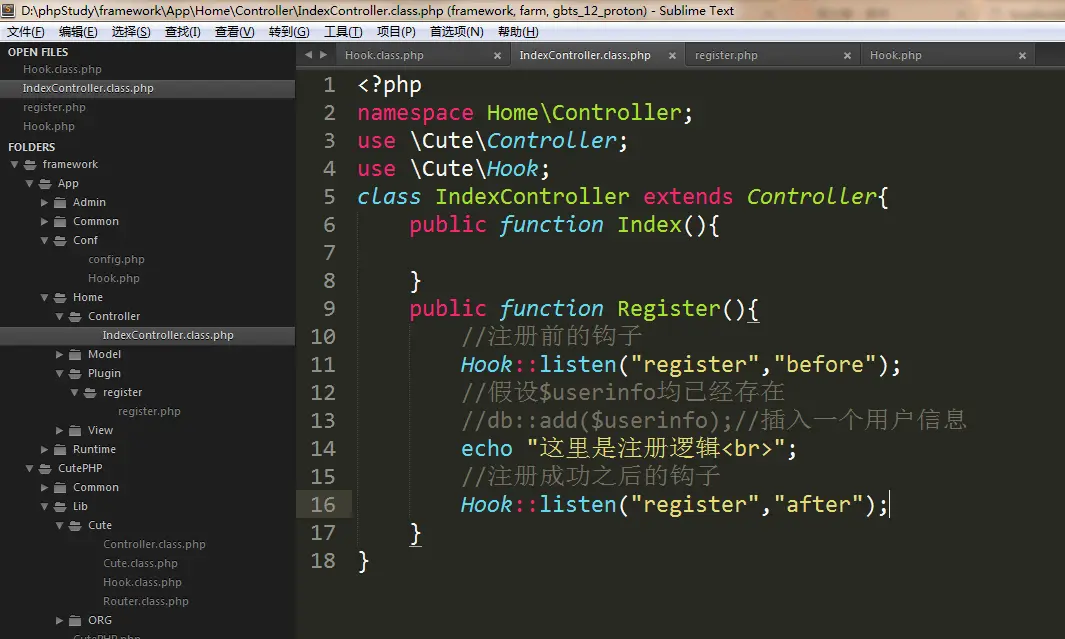Click the ORG folder icon
Viewport: 1065px width, 639px height.
75,621
